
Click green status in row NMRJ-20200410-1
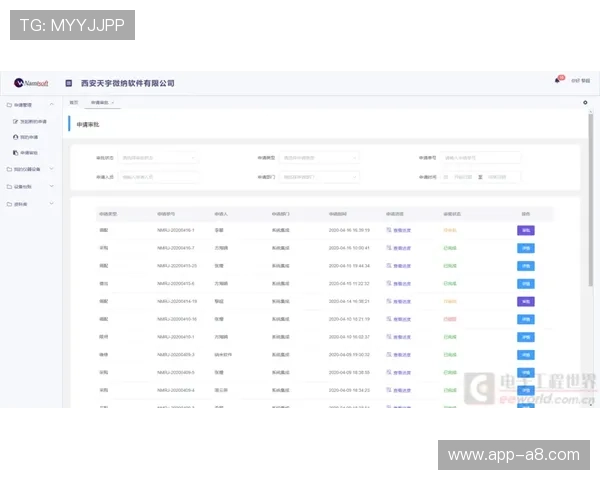pyautogui.click(x=450, y=337)
